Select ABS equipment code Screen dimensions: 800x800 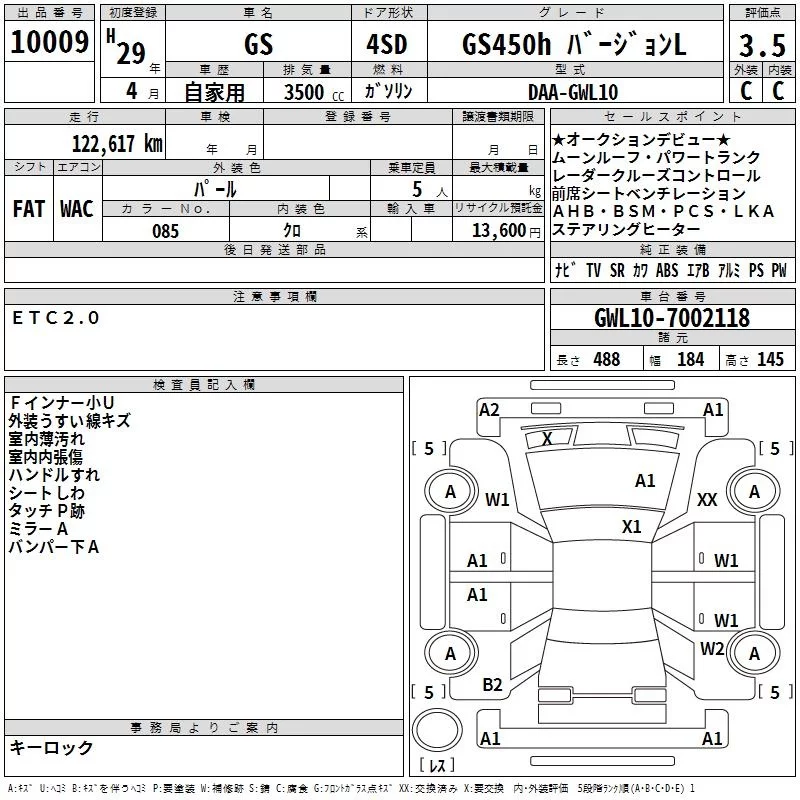click(x=667, y=270)
